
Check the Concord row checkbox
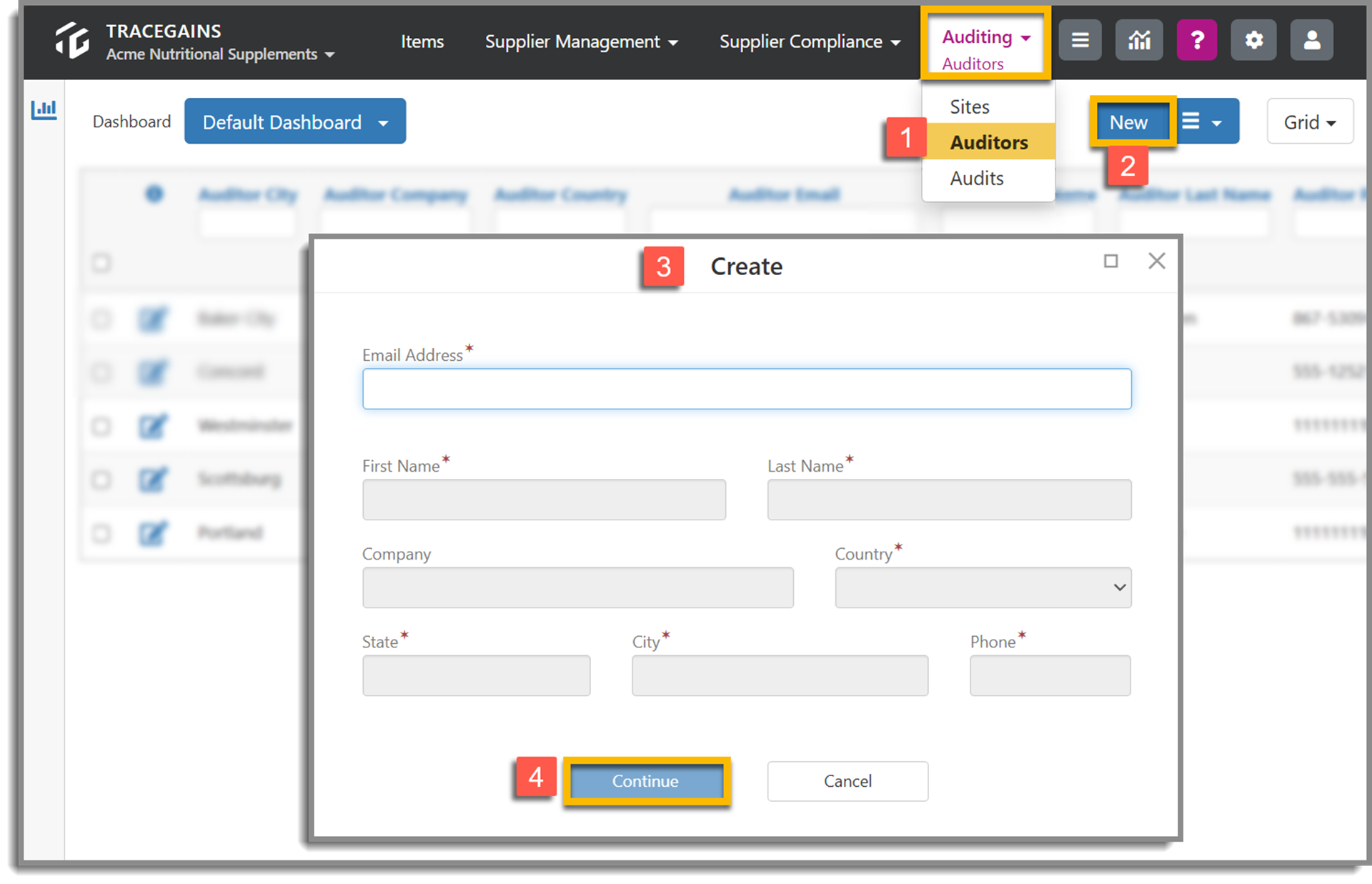point(101,372)
